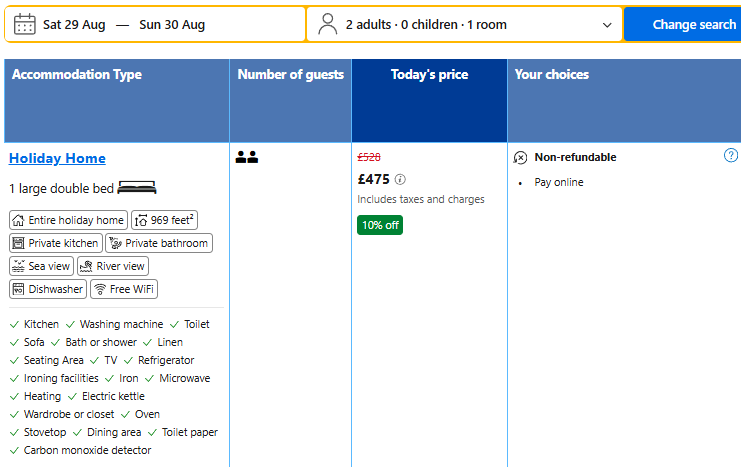Viewport: 741px width, 467px height.
Task: Click the River view icon
Action: click(86, 266)
